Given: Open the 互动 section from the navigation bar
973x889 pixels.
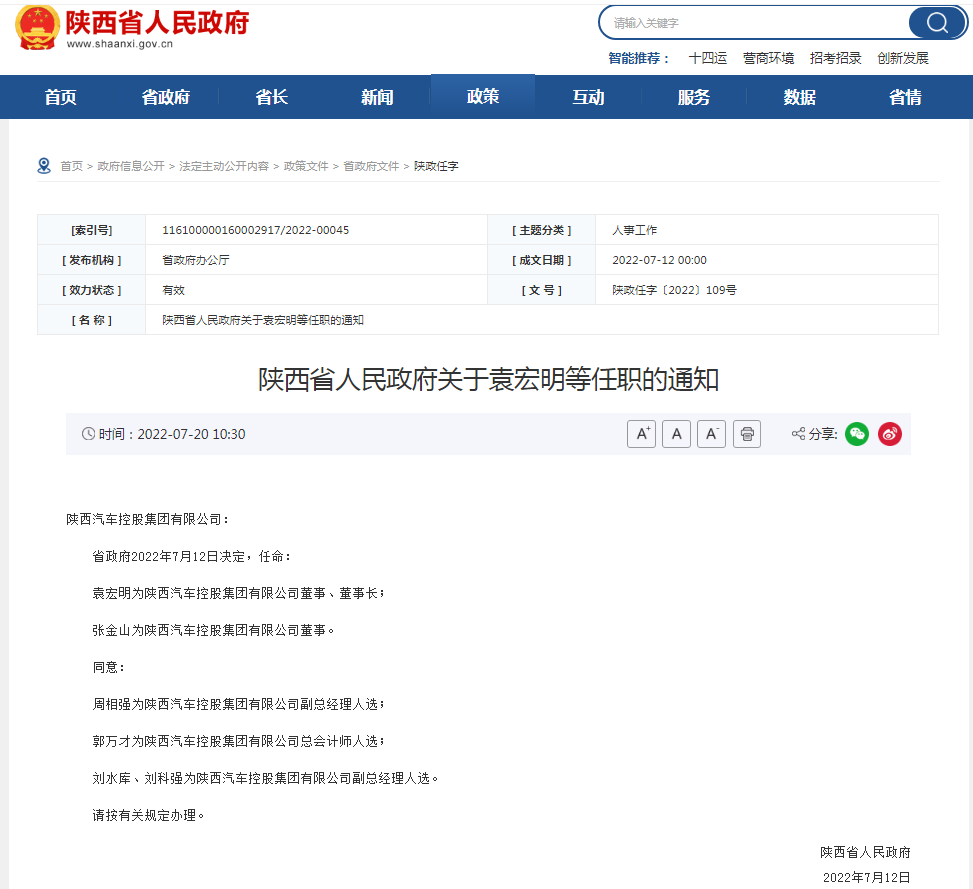Looking at the screenshot, I should click(588, 97).
